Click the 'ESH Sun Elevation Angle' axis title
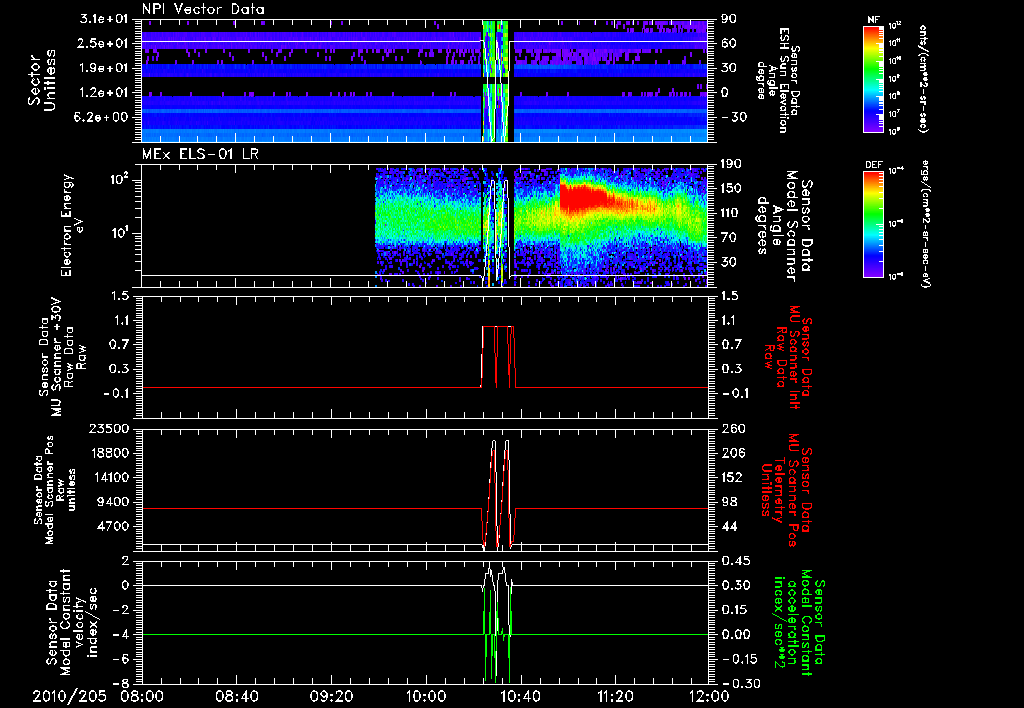This screenshot has width=1024, height=708. (778, 80)
